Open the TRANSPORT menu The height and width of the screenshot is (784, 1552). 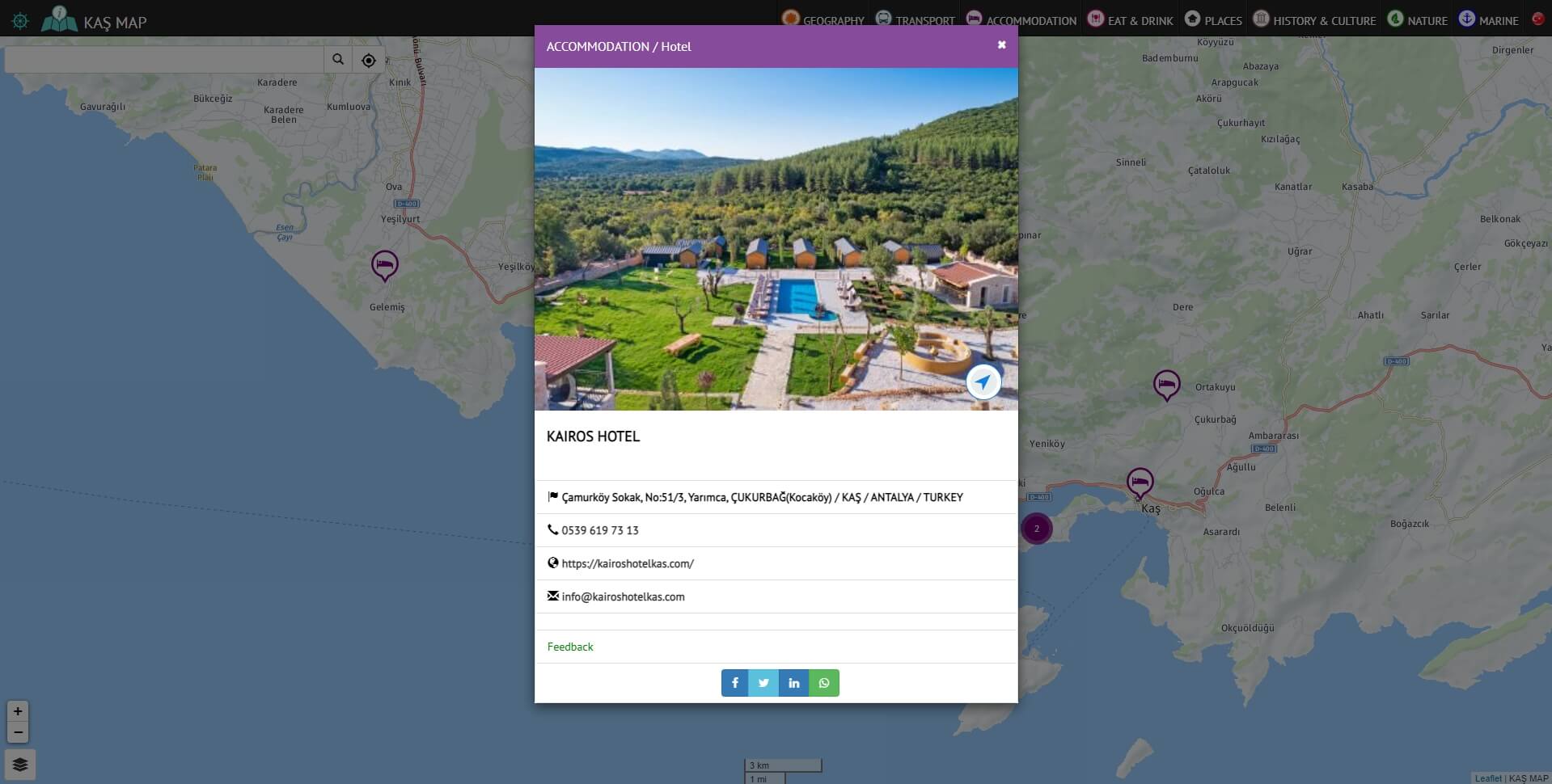916,19
